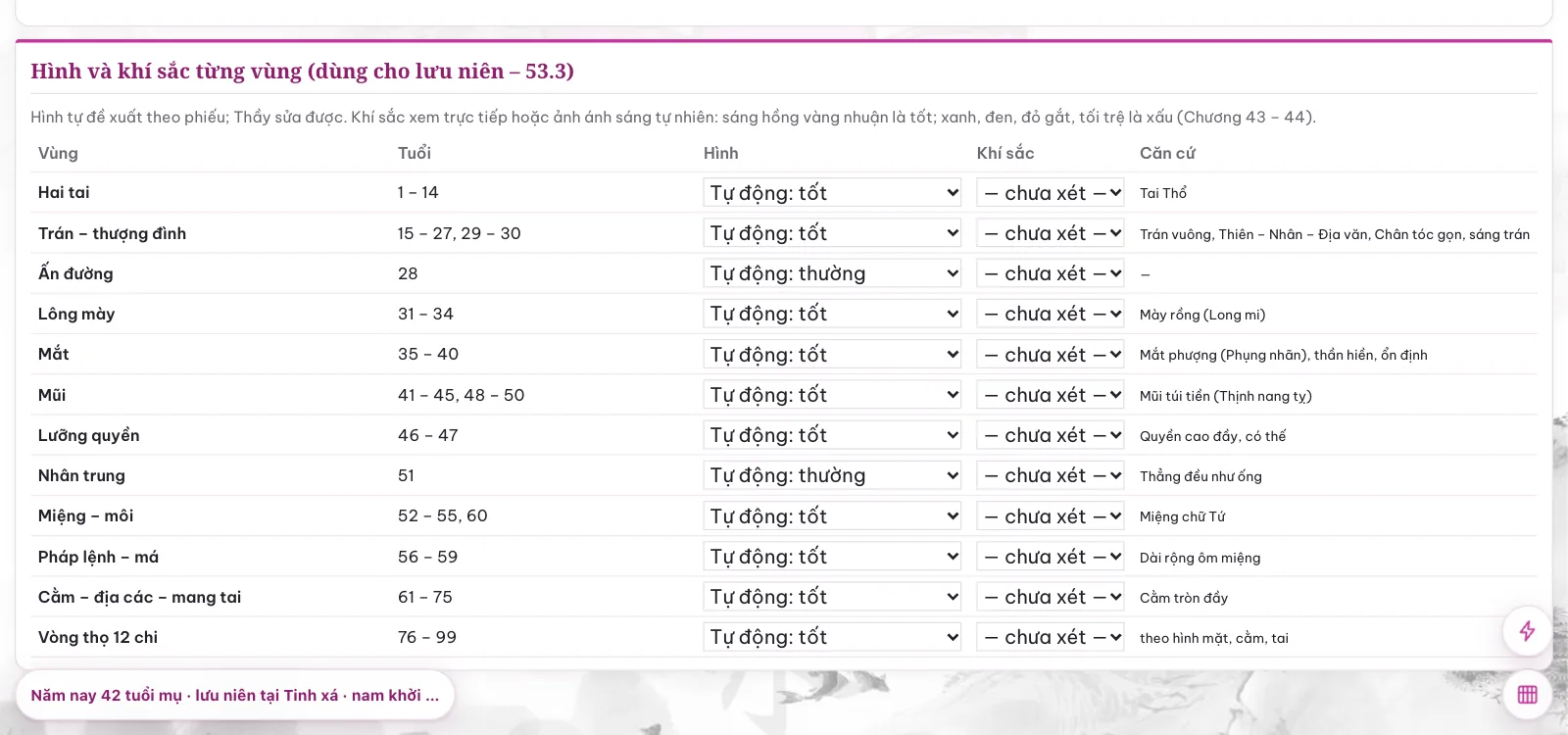
Task: Open the Hình dropdown for Lông mày
Action: coord(832,314)
